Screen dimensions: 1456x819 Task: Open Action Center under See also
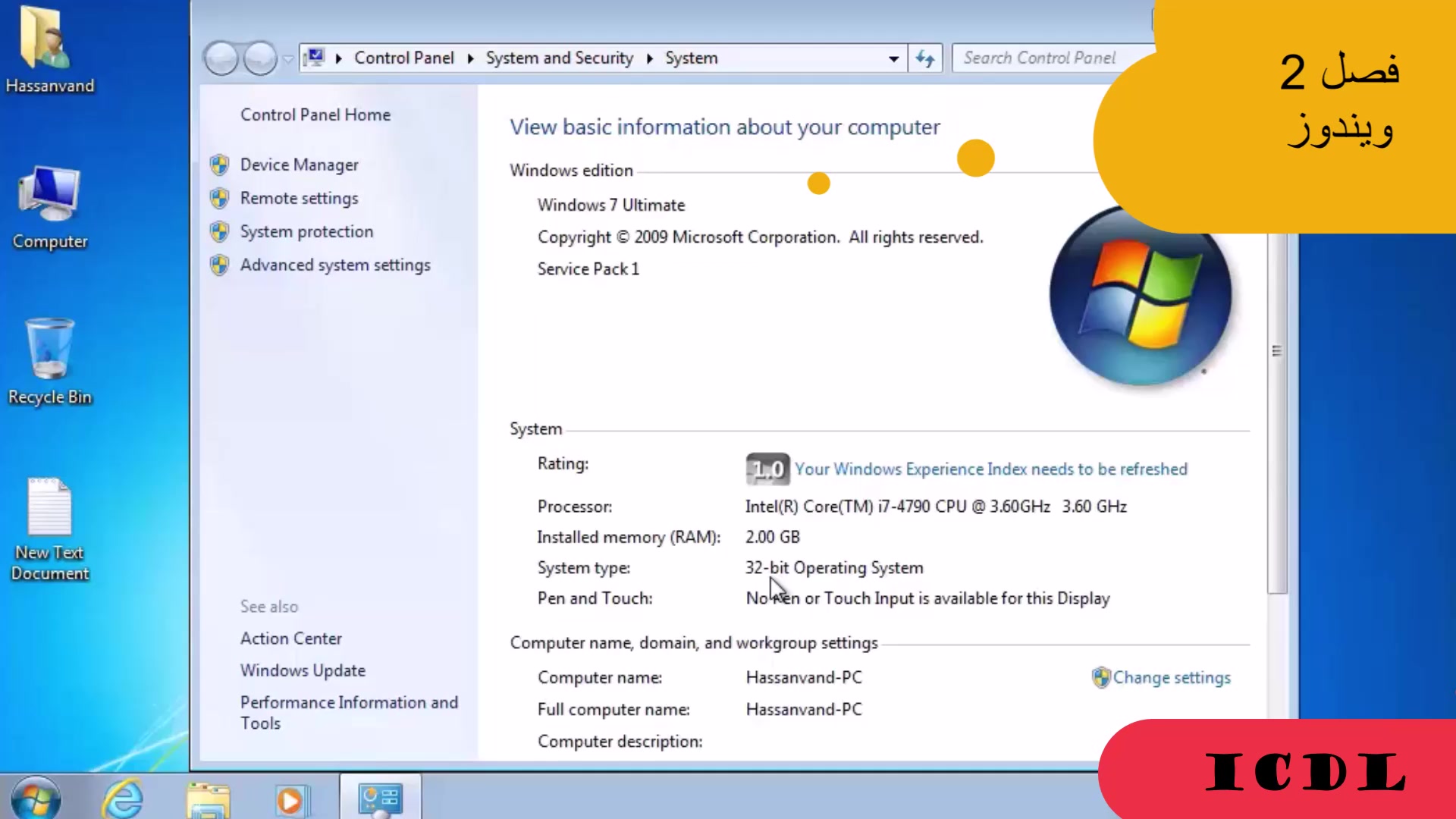tap(291, 639)
